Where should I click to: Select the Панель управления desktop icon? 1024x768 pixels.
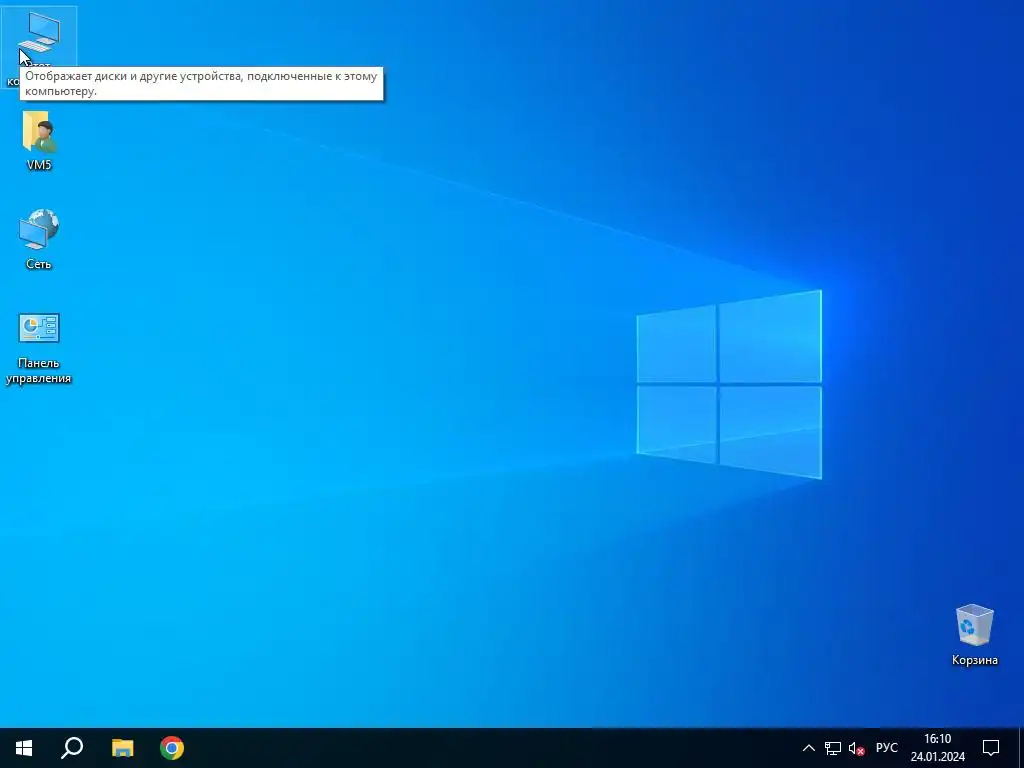pos(39,328)
